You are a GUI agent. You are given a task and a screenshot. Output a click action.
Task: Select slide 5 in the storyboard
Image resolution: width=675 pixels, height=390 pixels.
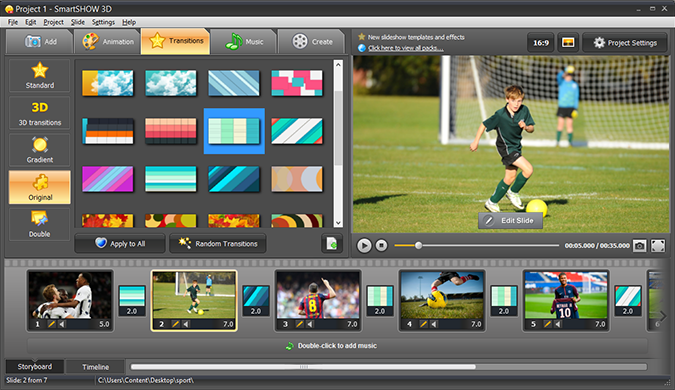(x=566, y=300)
